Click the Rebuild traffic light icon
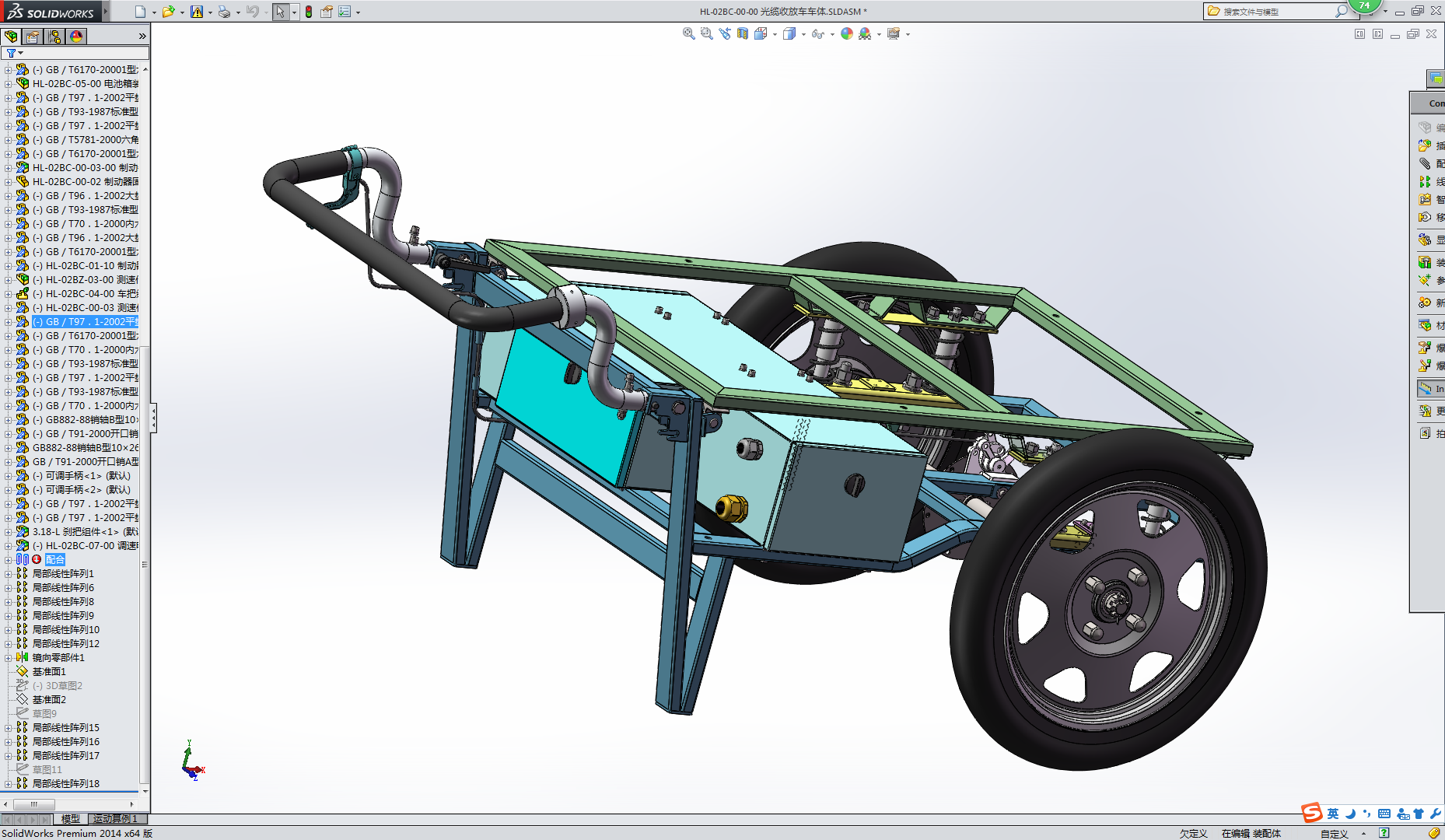This screenshot has height=840, width=1445. pyautogui.click(x=309, y=12)
